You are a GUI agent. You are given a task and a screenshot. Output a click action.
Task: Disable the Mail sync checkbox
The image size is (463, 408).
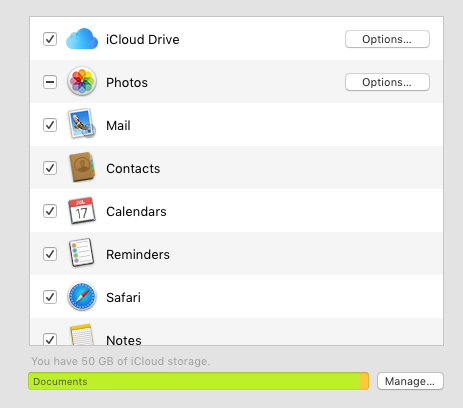click(x=50, y=125)
